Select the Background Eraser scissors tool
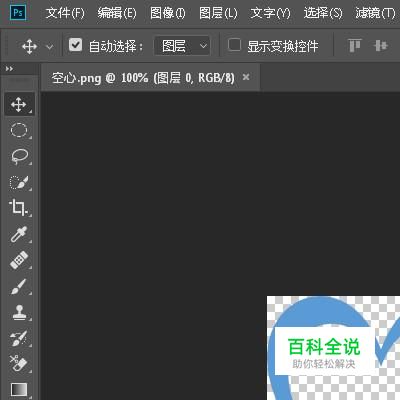 click(x=19, y=364)
